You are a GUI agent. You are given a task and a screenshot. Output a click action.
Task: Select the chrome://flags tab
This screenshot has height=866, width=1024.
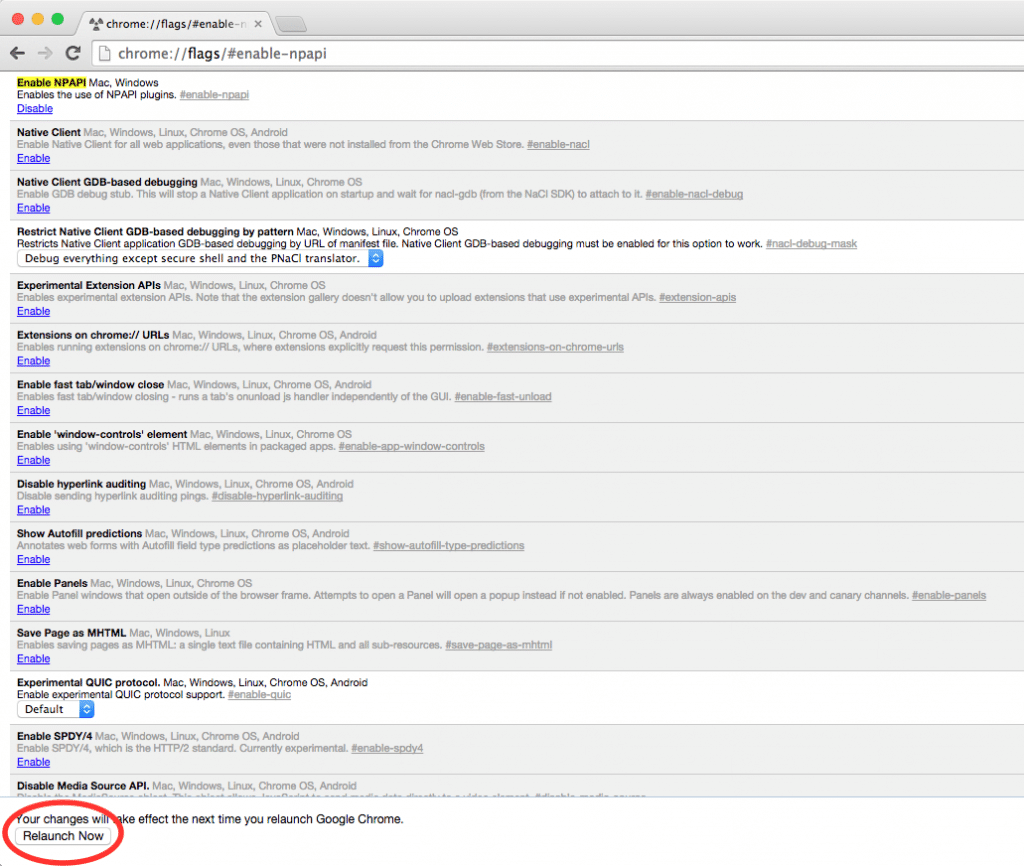point(175,24)
